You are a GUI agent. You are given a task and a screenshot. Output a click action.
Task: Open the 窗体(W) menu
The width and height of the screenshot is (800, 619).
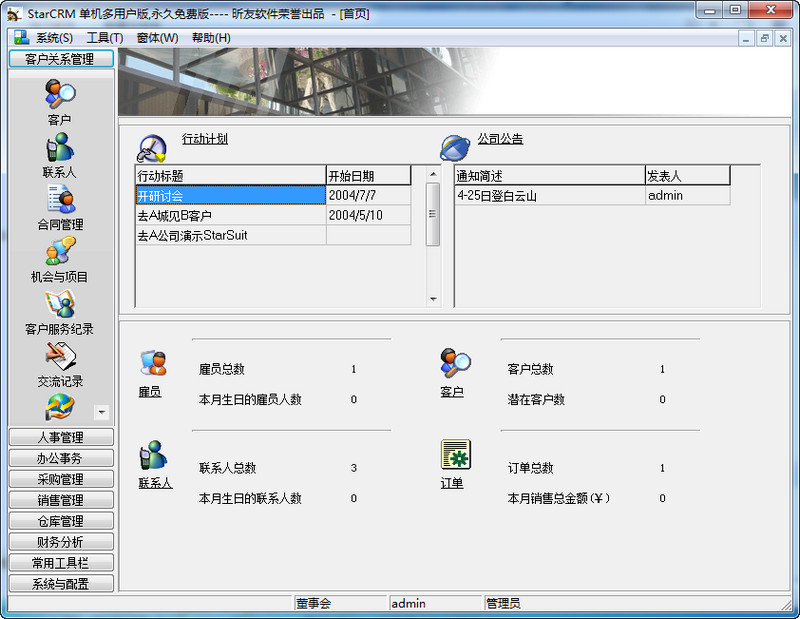point(157,38)
